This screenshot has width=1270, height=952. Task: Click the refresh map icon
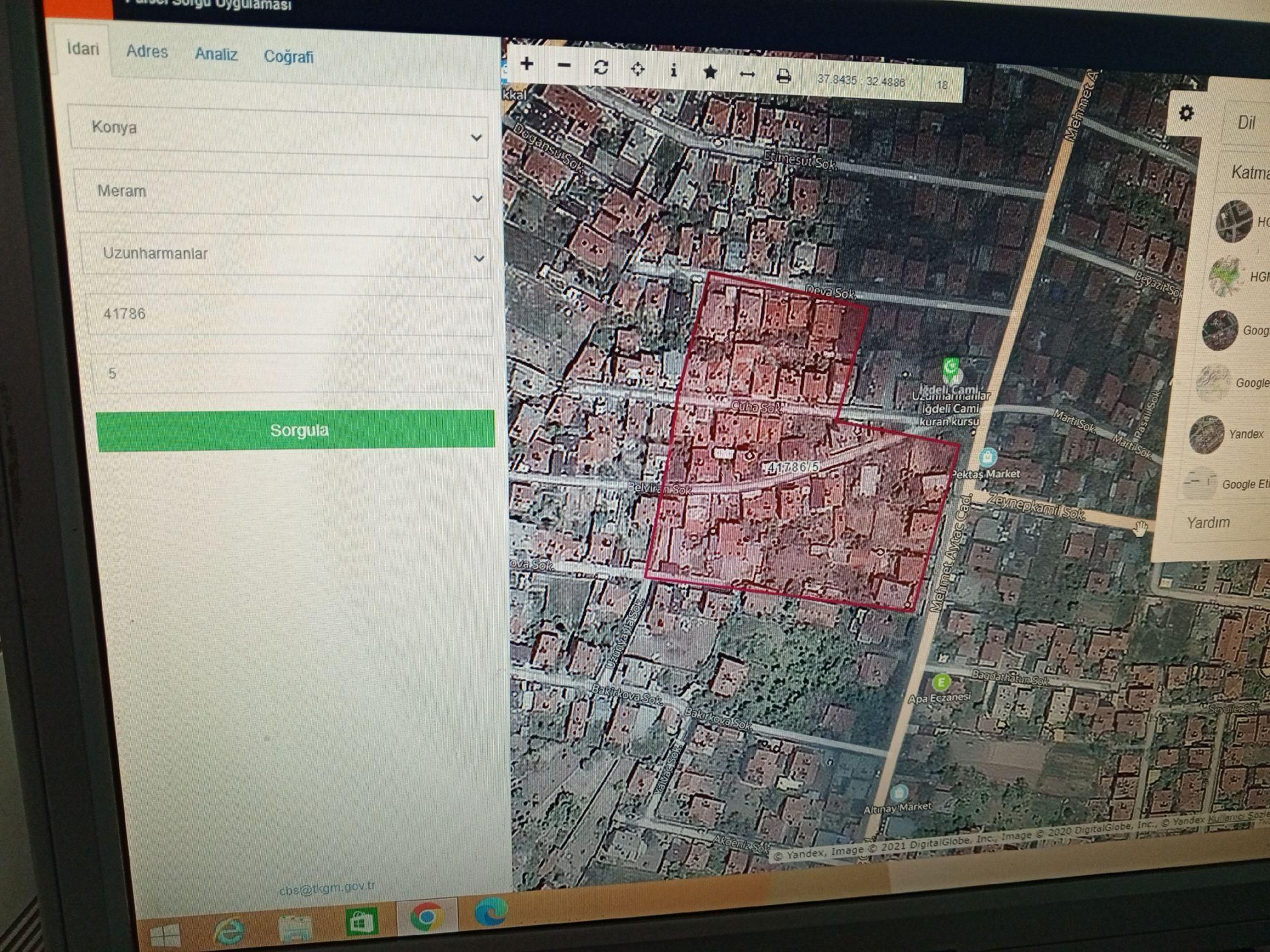601,67
